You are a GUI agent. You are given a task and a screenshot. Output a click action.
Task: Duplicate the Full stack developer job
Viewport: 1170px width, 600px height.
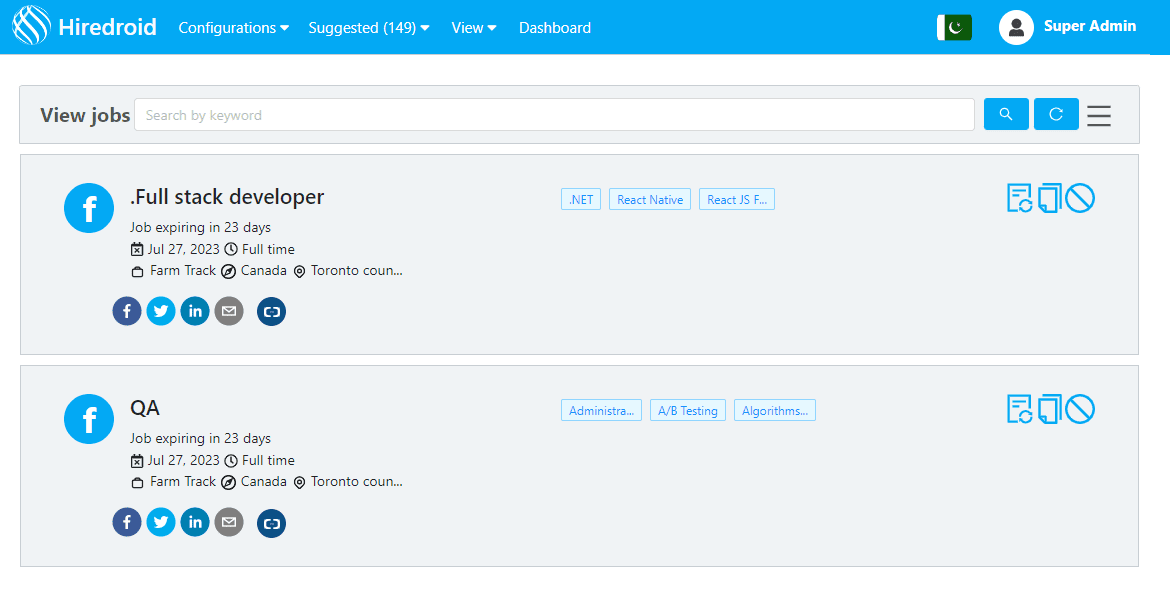click(1049, 198)
